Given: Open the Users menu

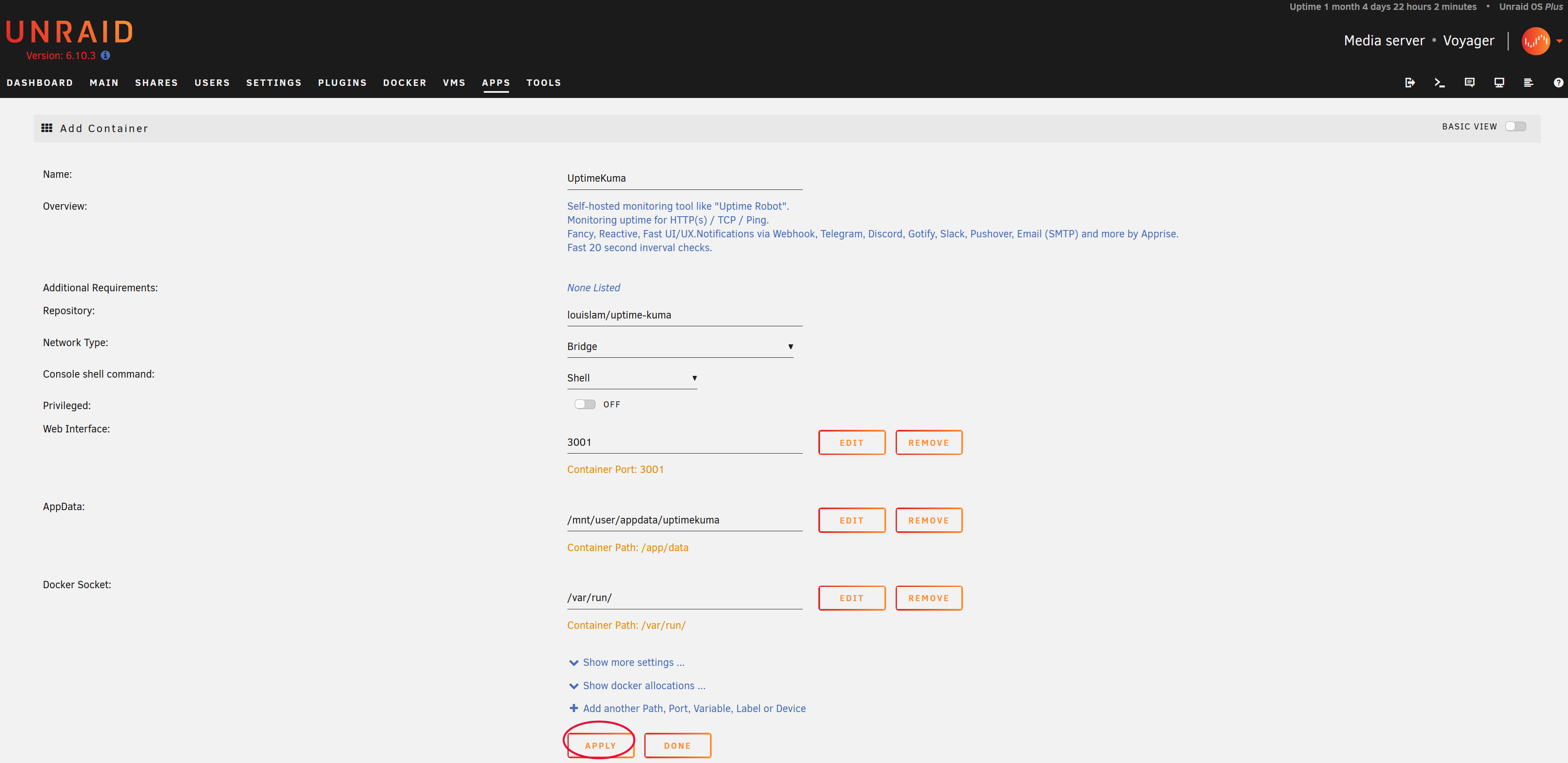Looking at the screenshot, I should point(212,83).
